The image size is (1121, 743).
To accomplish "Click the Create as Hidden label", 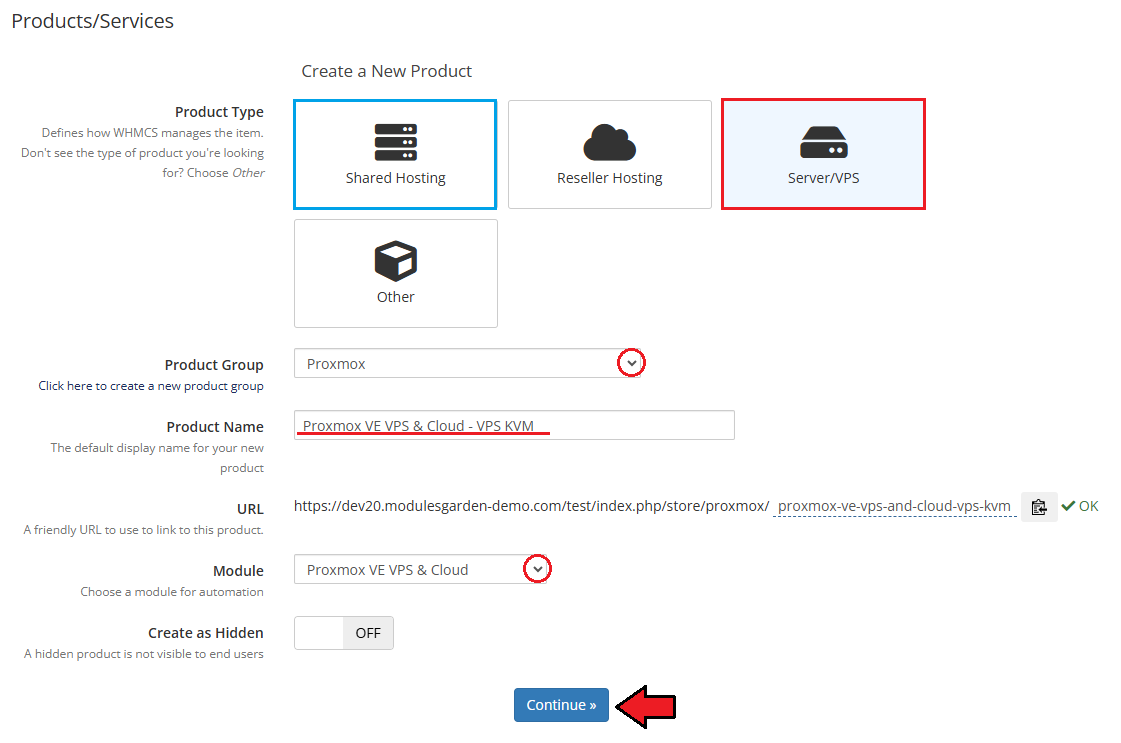I will [206, 633].
